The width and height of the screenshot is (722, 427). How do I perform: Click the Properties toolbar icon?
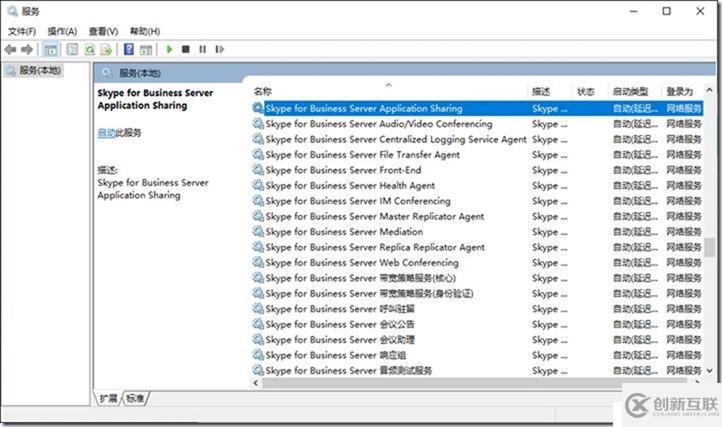[x=72, y=49]
